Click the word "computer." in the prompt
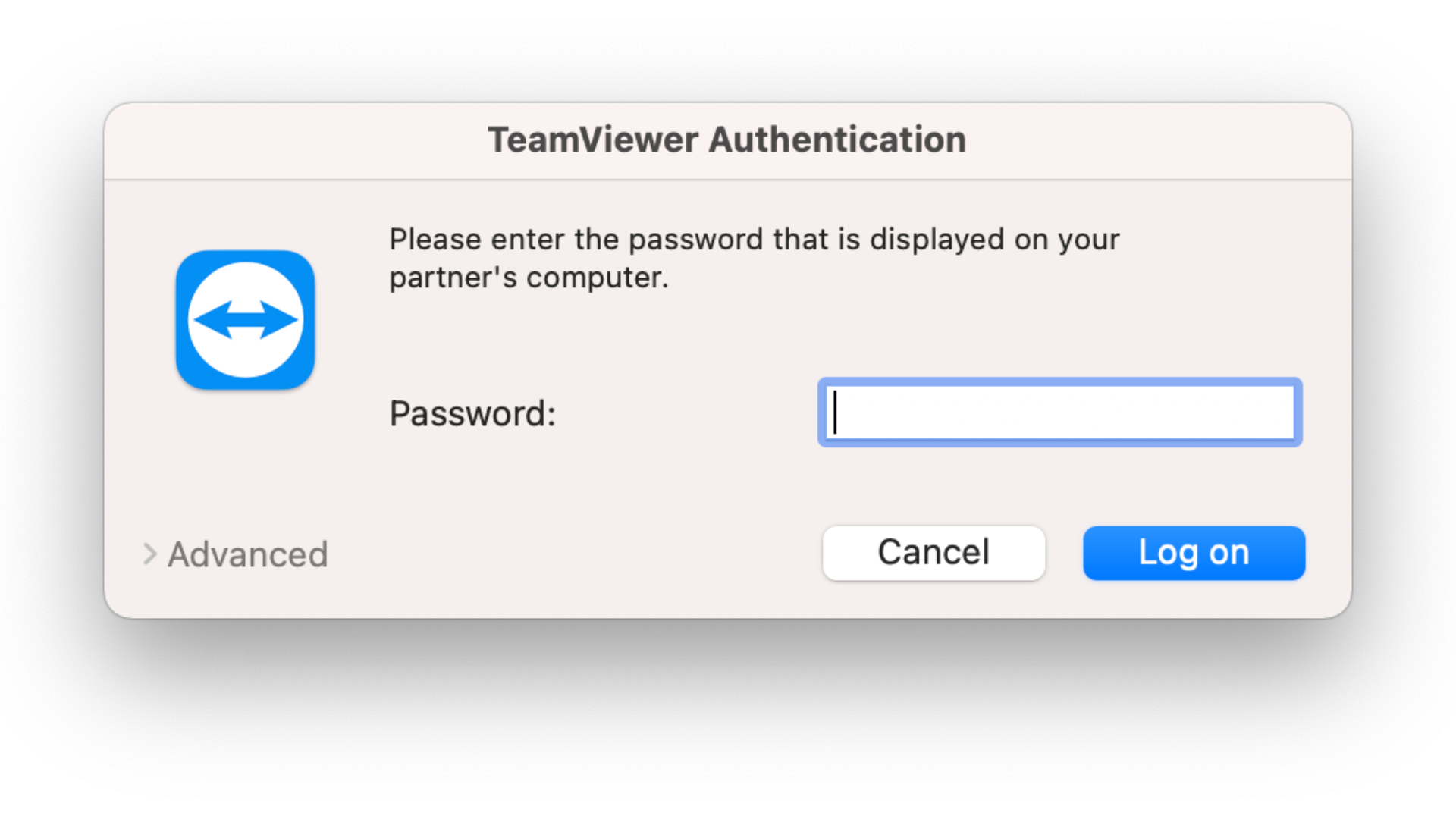Screen dimensions: 1456x819 coord(598,278)
